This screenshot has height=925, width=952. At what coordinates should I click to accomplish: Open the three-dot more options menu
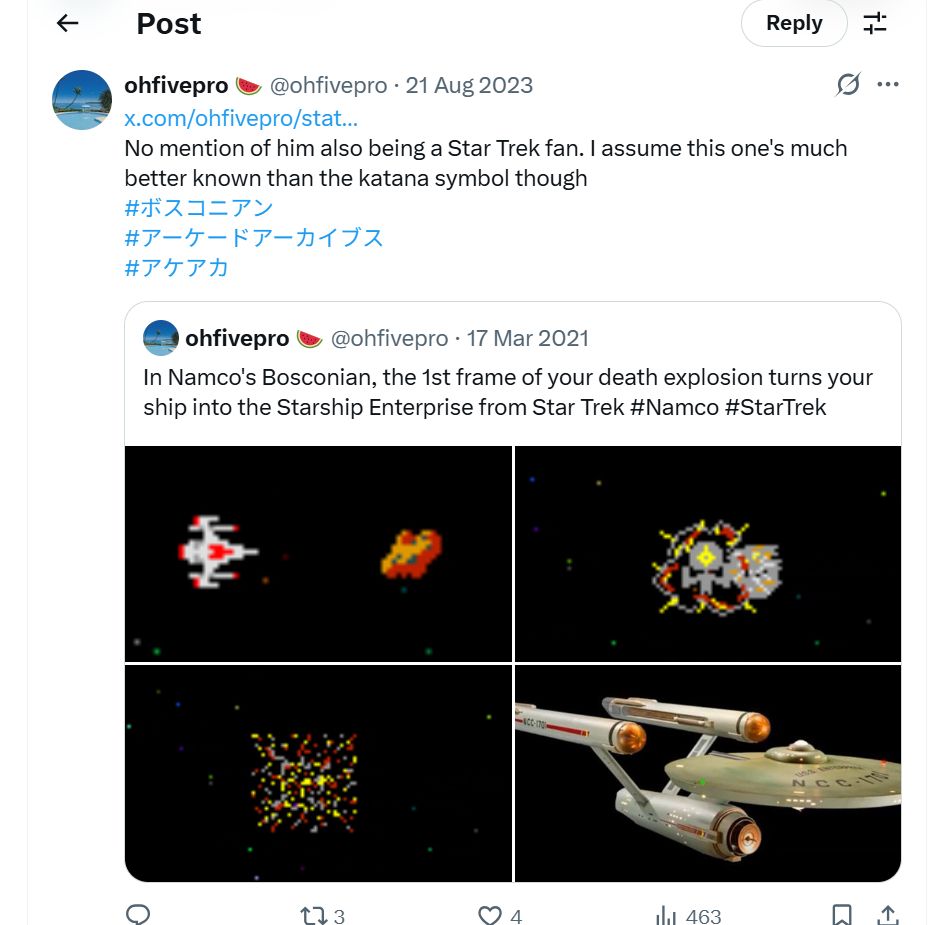pyautogui.click(x=888, y=85)
